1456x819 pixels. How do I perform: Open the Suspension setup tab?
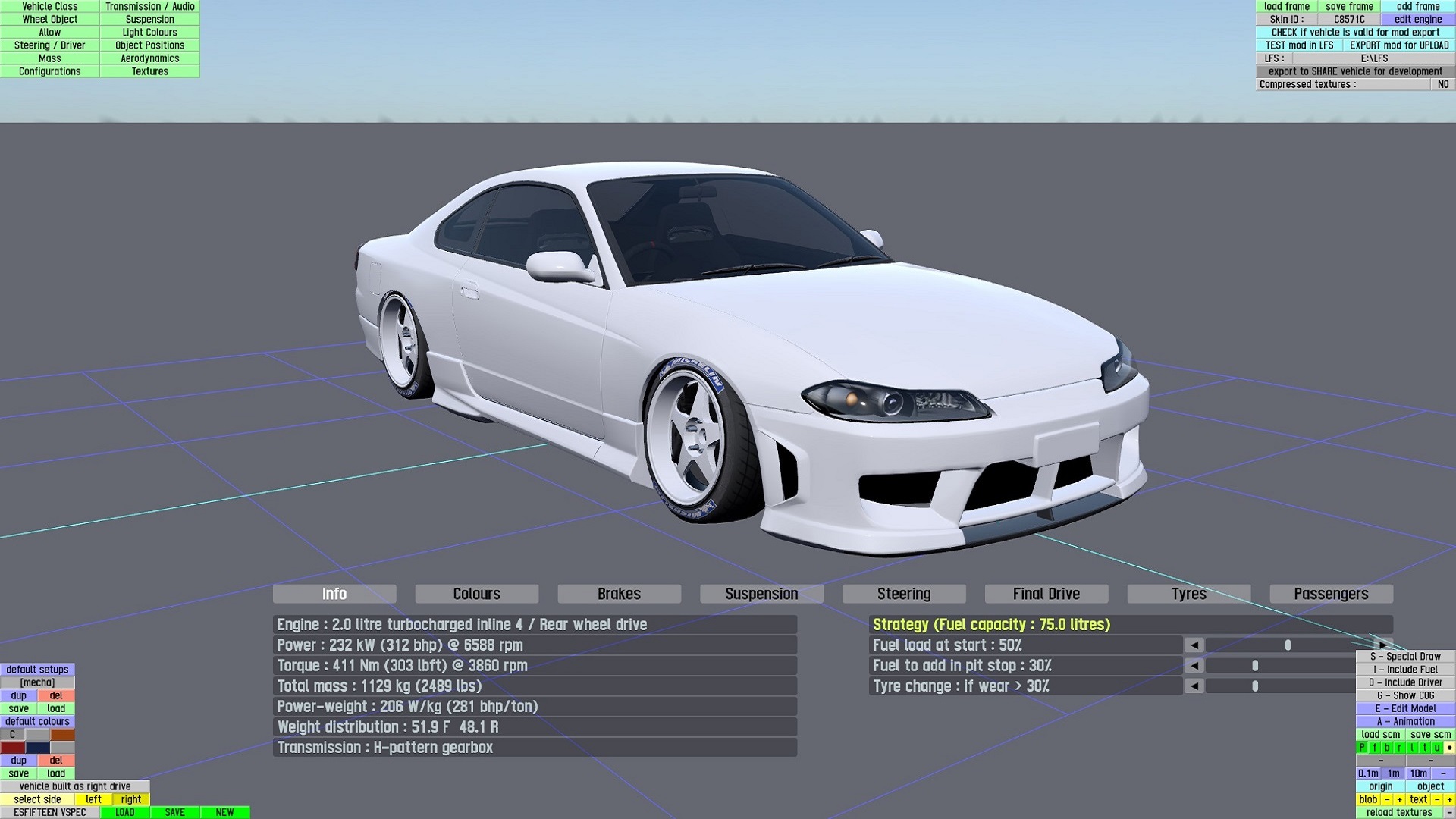761,594
